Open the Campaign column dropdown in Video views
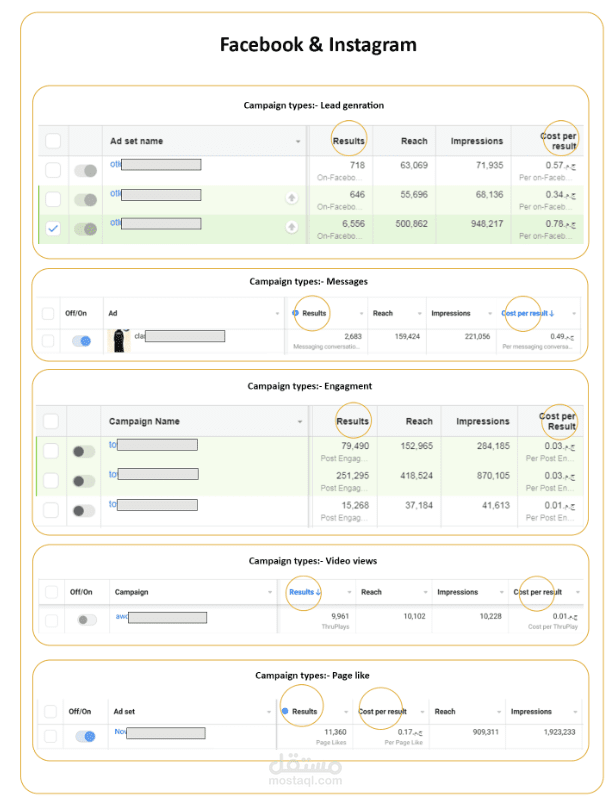Screen dimensions: 612x803 coord(270,592)
